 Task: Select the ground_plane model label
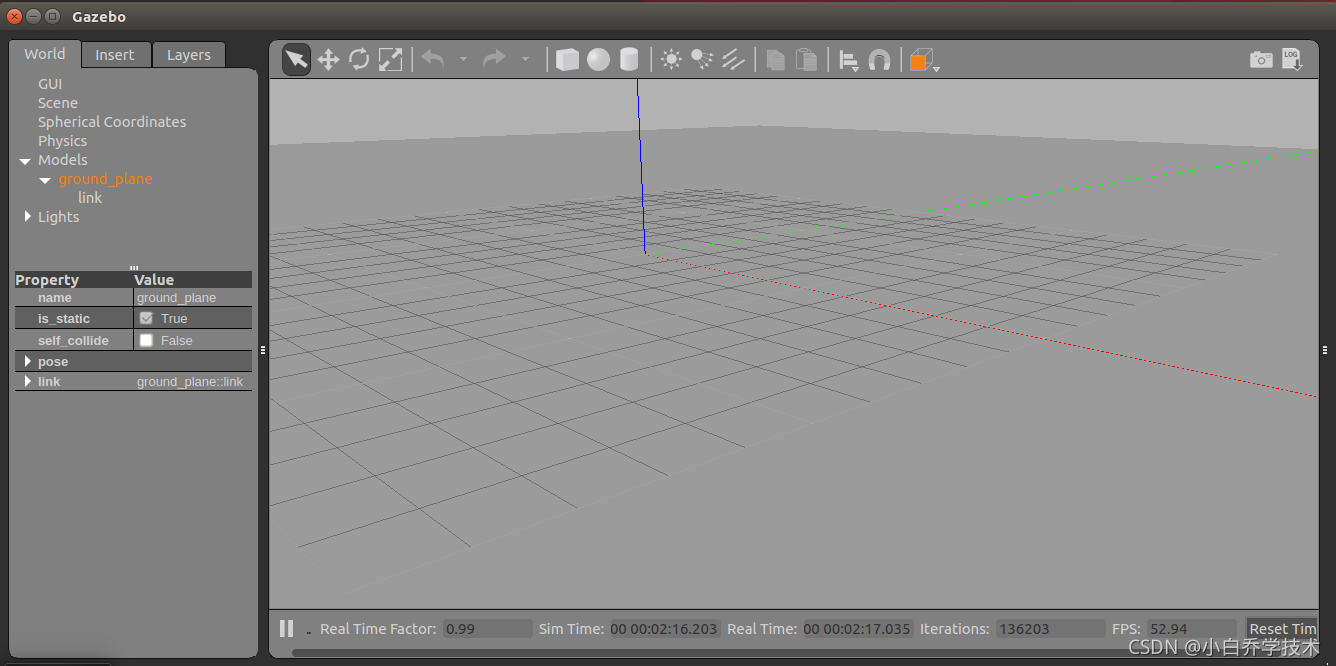pyautogui.click(x=105, y=179)
